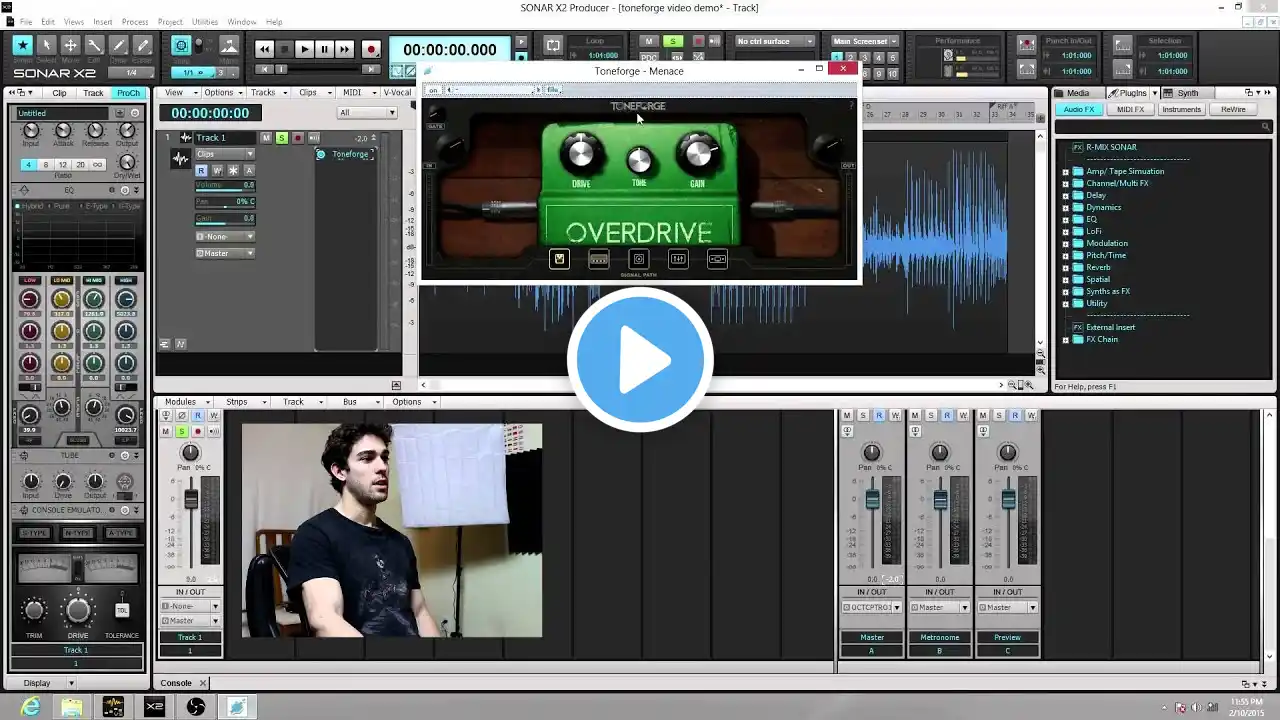Viewport: 1280px width, 720px height.
Task: Activate the Move tool
Action: click(71, 46)
